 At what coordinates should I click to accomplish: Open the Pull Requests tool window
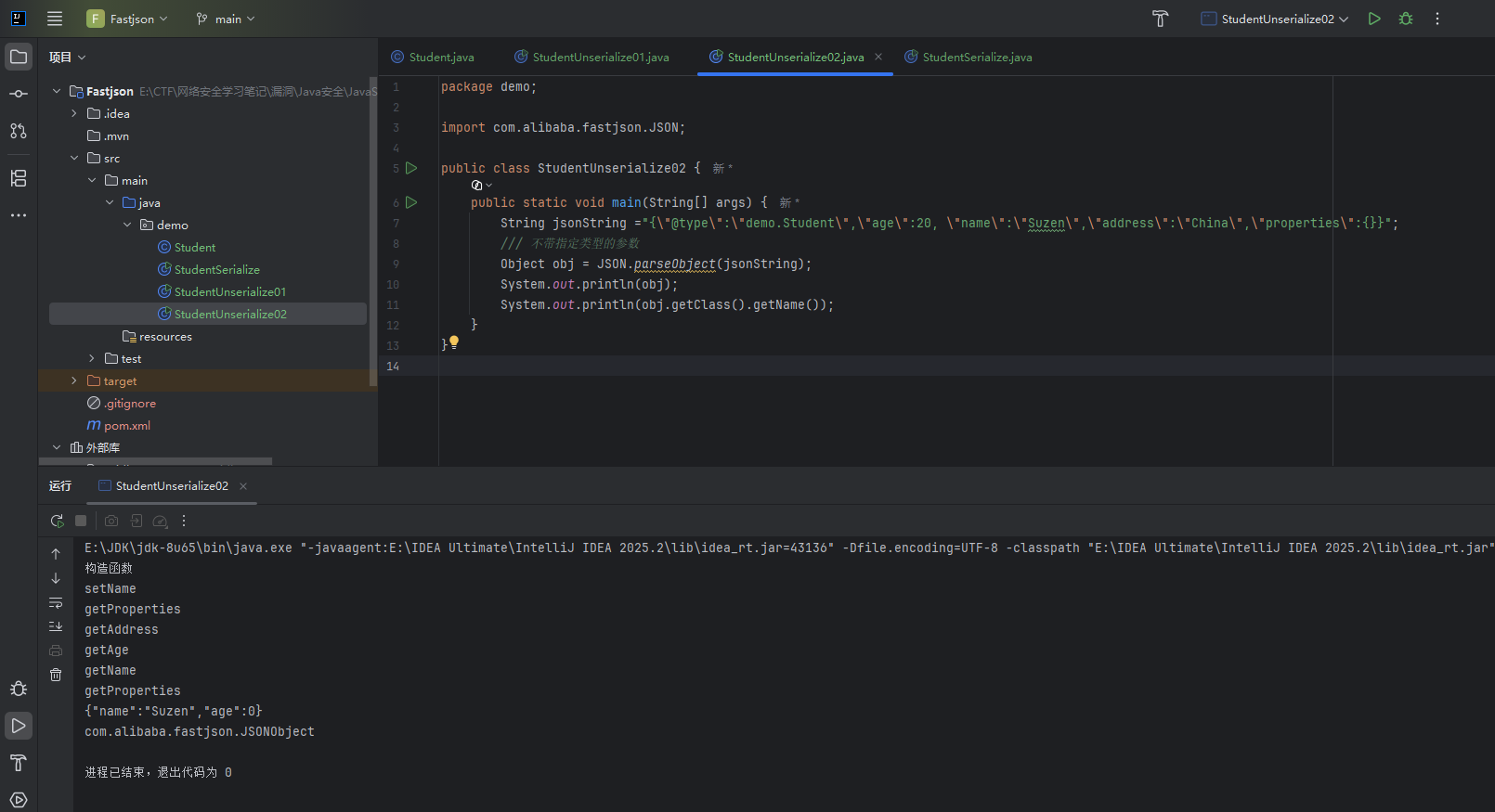[x=19, y=131]
